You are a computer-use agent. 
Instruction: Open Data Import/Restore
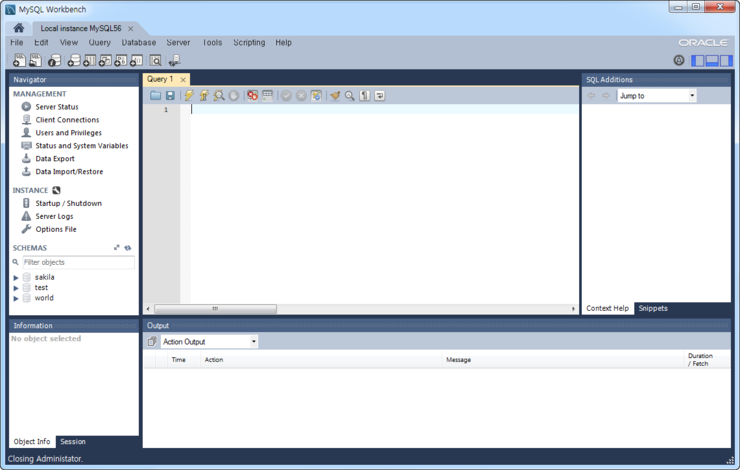69,172
